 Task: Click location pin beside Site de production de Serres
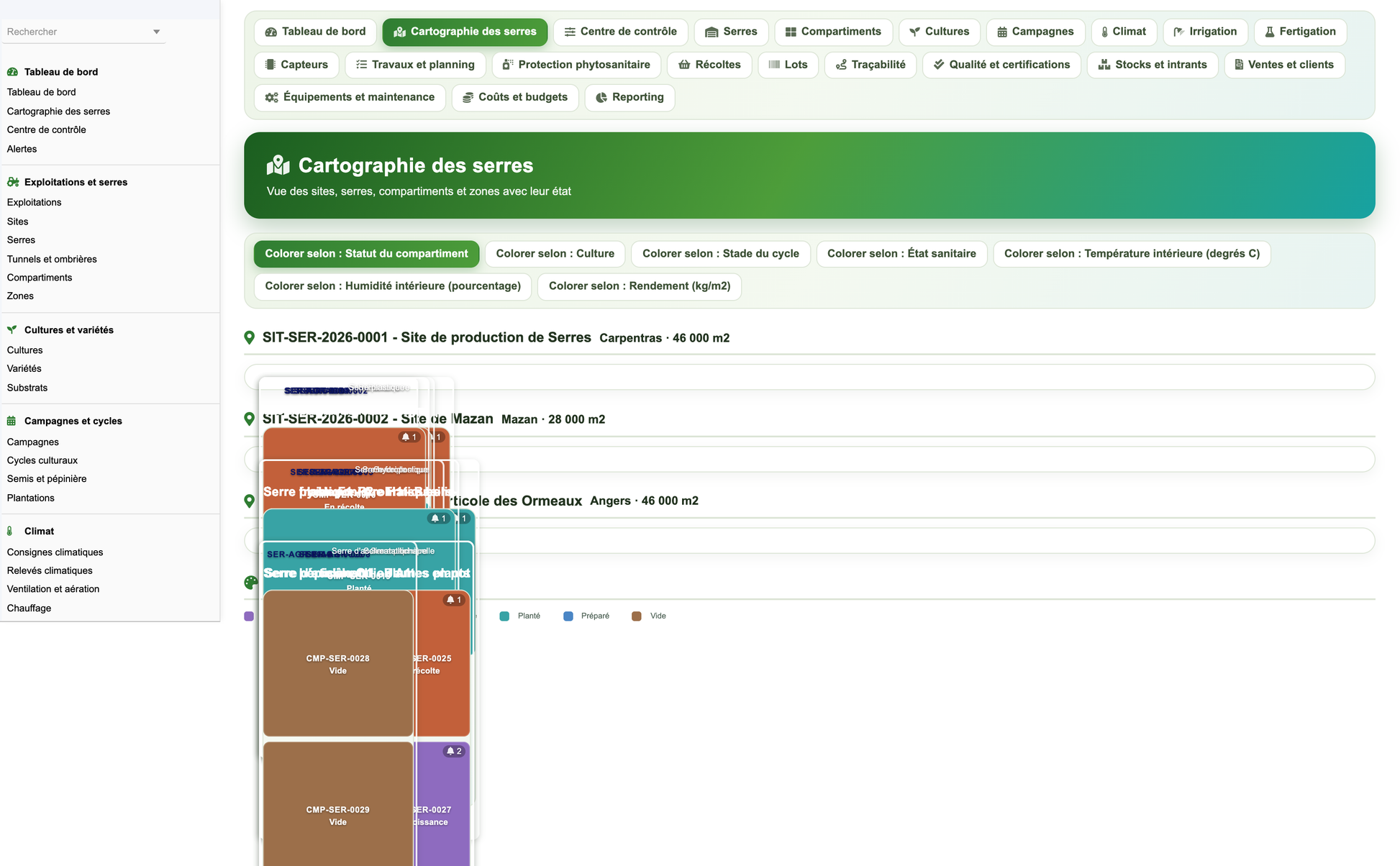coord(249,338)
